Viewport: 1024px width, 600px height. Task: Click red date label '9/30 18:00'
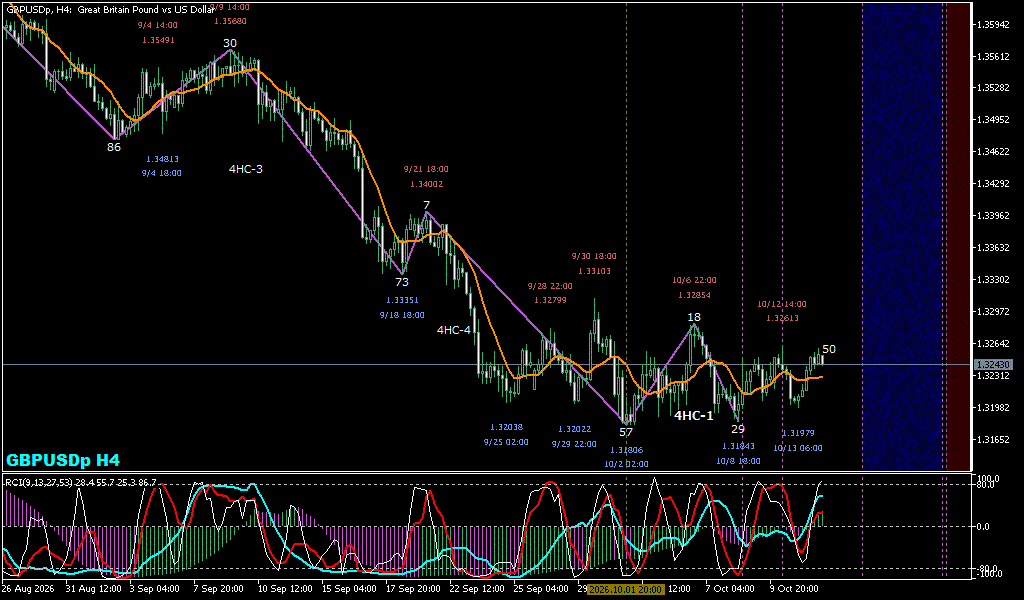tap(594, 256)
